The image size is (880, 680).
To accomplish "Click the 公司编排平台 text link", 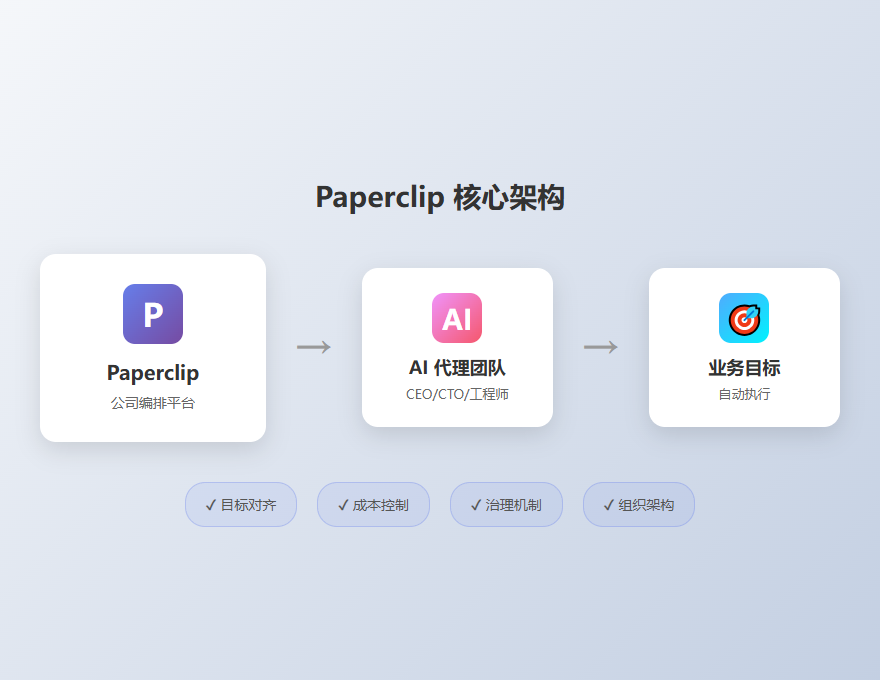I will (x=152, y=403).
